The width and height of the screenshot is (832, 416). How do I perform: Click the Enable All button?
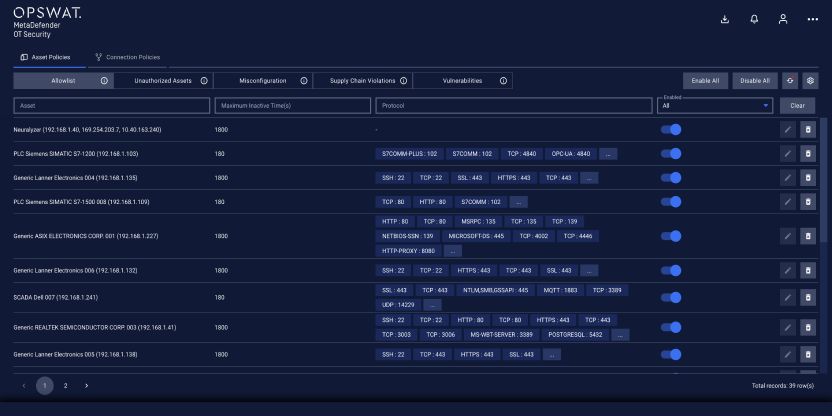[705, 81]
